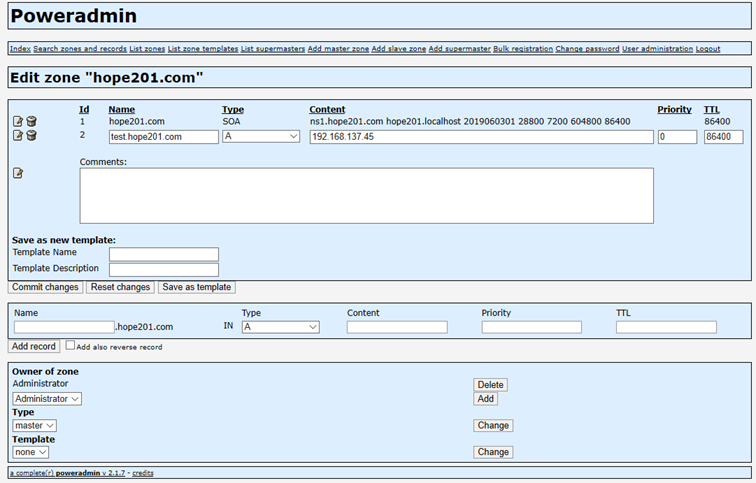Click into the Comments text area
Screen dimensions: 756x483
coord(366,196)
